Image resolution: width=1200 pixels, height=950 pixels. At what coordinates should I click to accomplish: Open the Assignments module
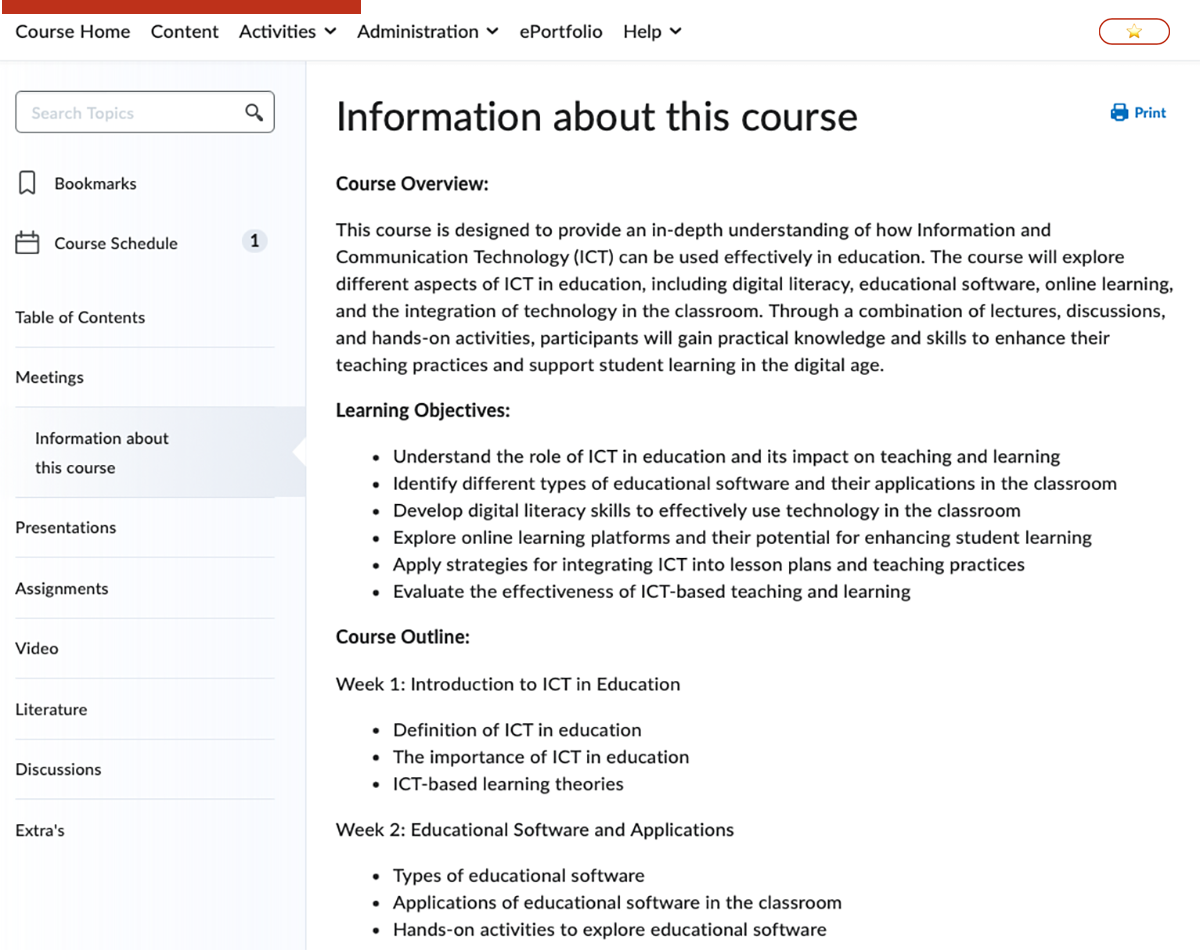[x=62, y=588]
